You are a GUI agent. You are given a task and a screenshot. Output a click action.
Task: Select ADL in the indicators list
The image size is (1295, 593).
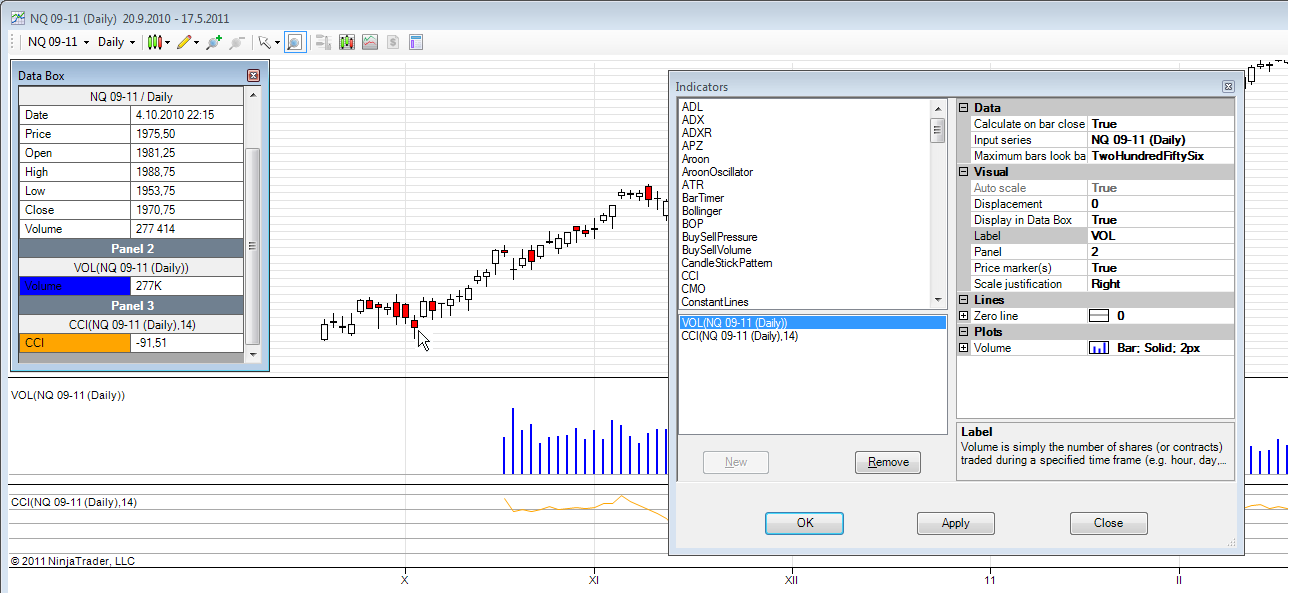(x=692, y=107)
